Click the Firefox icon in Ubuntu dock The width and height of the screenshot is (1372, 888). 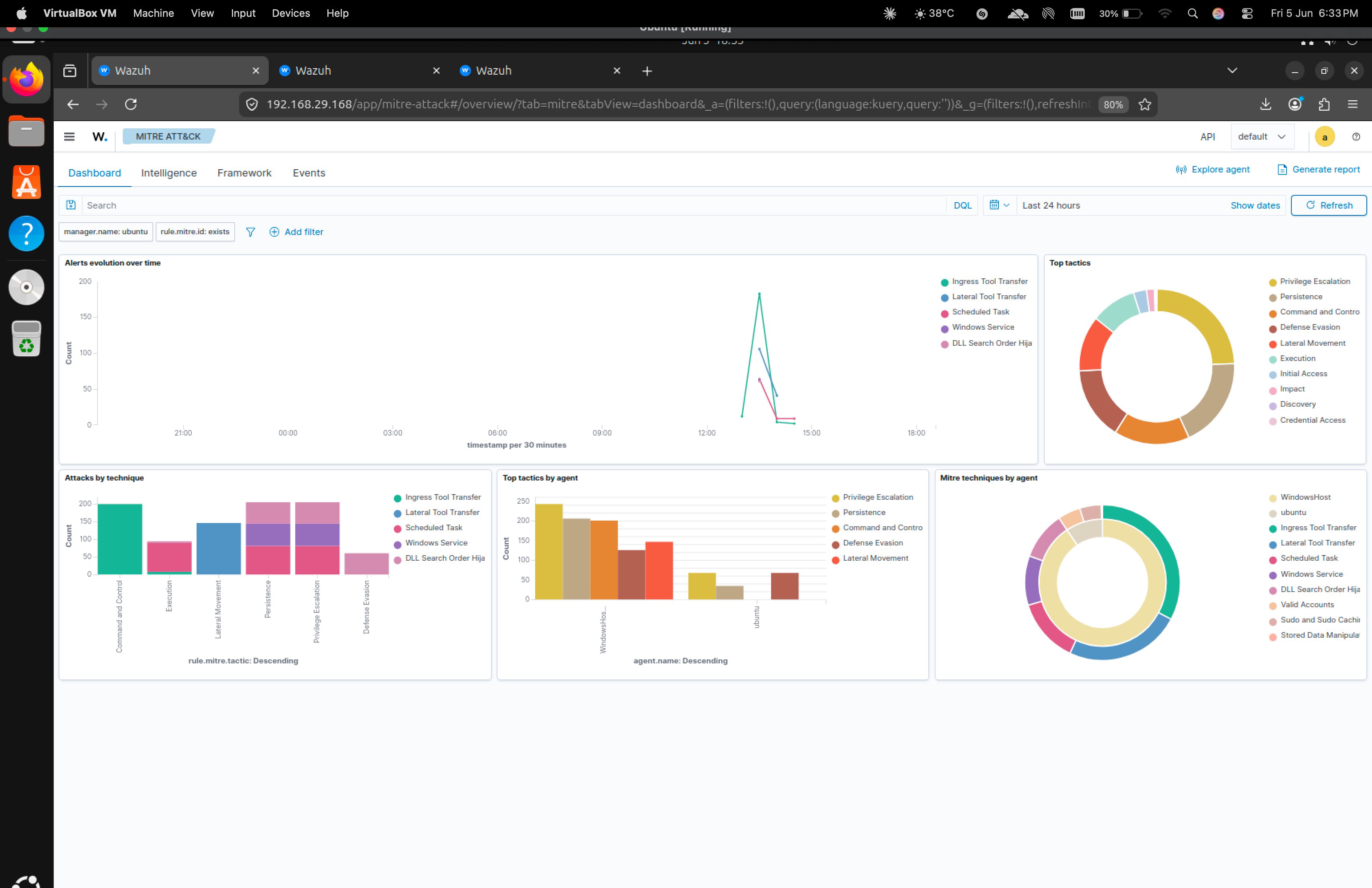coord(26,79)
